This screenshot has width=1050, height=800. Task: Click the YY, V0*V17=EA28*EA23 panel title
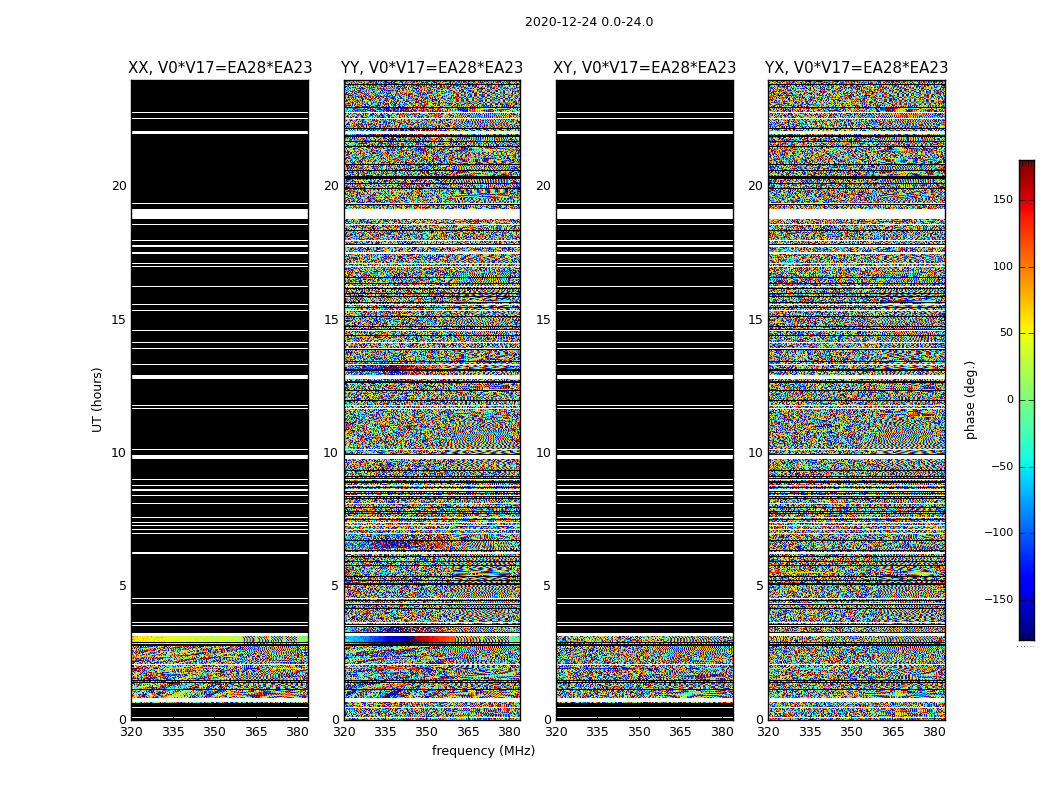coord(432,68)
